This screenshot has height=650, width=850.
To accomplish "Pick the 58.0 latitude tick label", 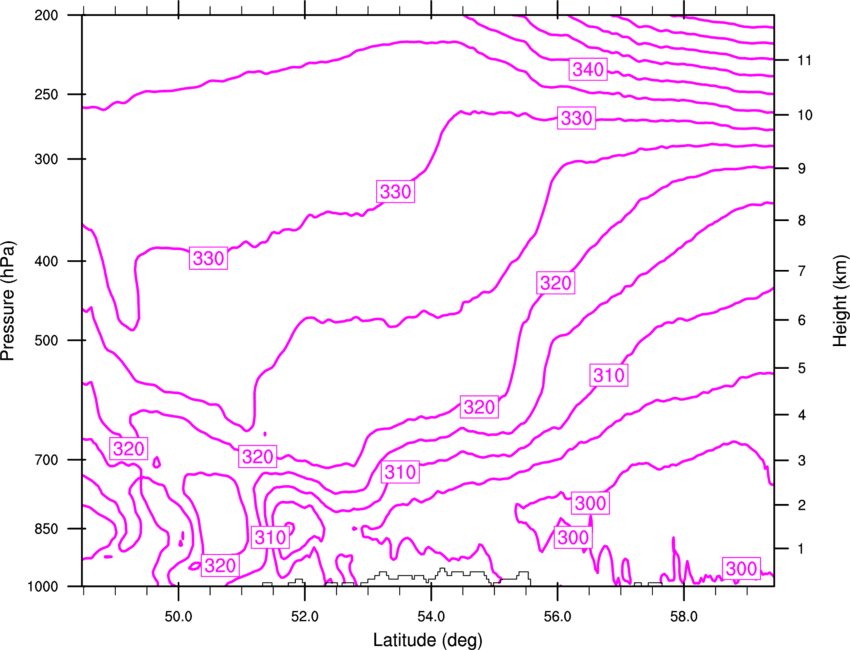I will pyautogui.click(x=684, y=617).
